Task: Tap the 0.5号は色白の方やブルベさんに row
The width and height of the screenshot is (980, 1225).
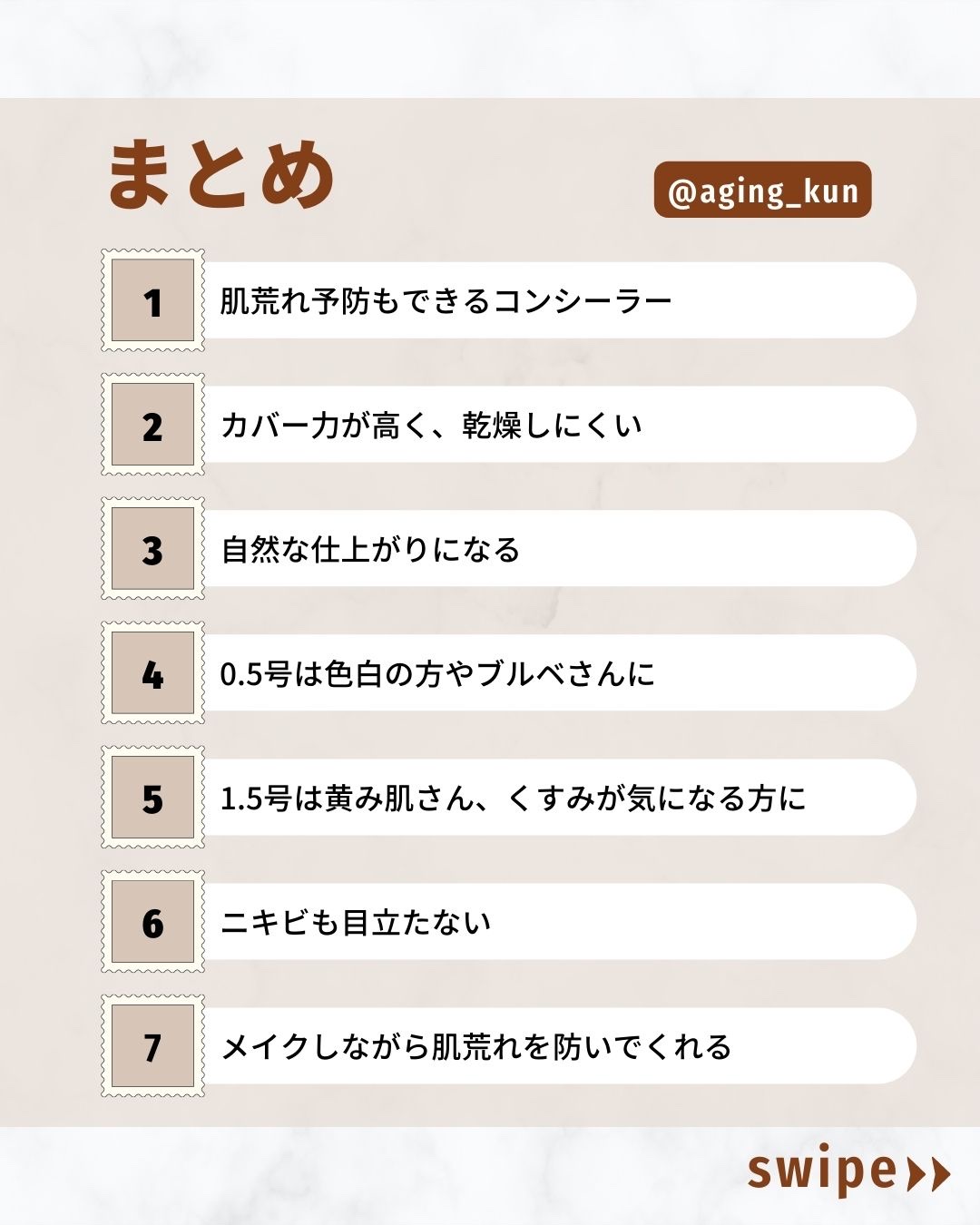Action: 437,674
